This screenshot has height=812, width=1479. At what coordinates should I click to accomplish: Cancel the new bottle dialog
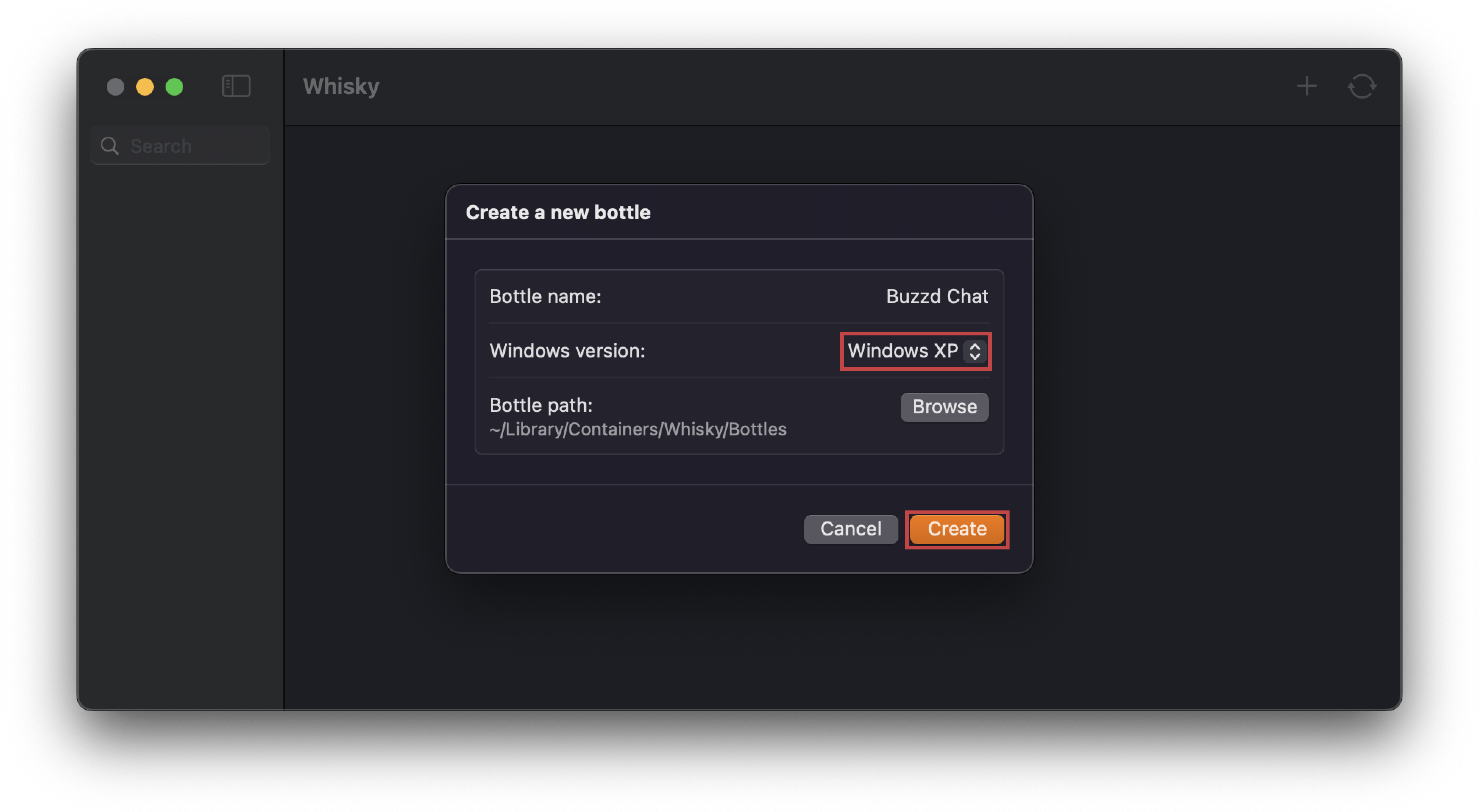[x=850, y=528]
